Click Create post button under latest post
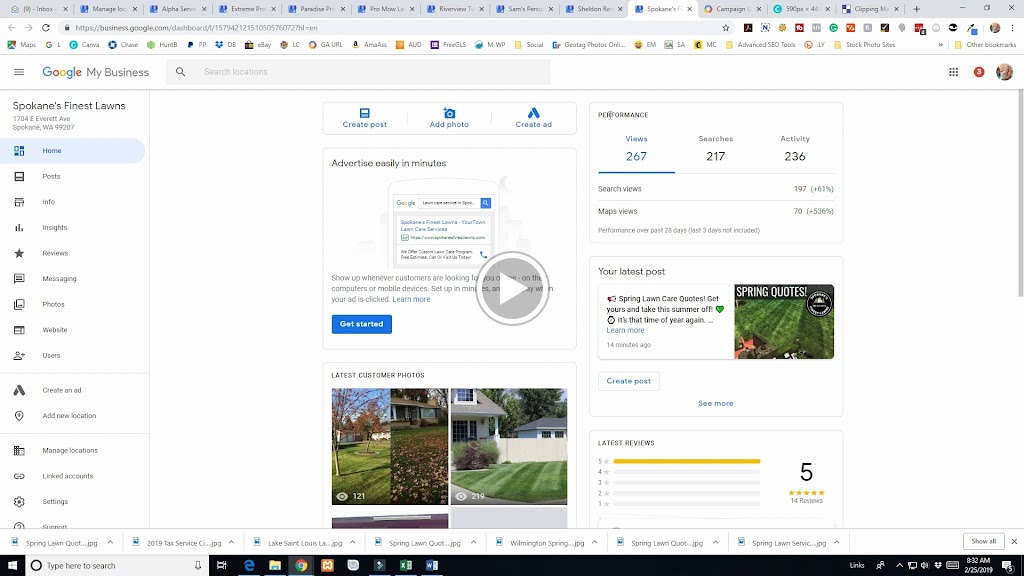 628,381
